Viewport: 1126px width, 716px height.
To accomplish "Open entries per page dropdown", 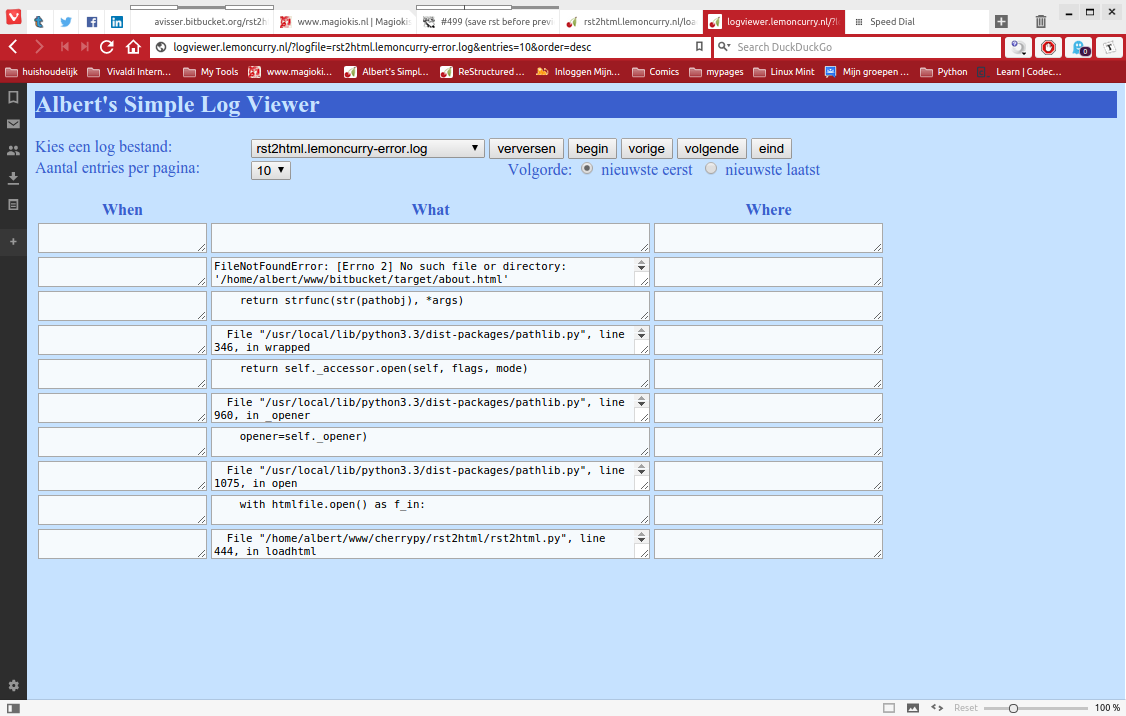I will point(271,170).
